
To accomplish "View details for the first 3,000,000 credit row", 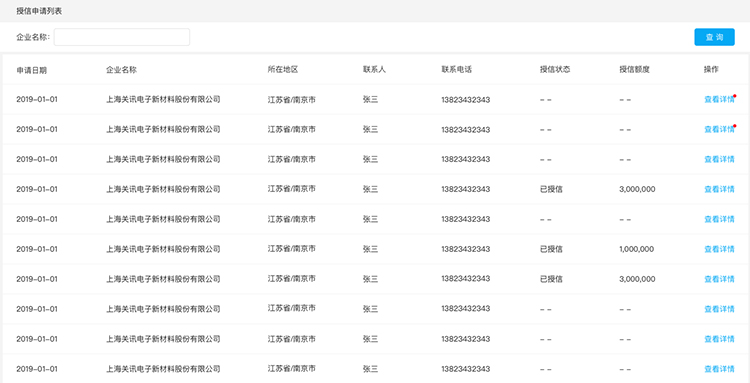I will (719, 189).
